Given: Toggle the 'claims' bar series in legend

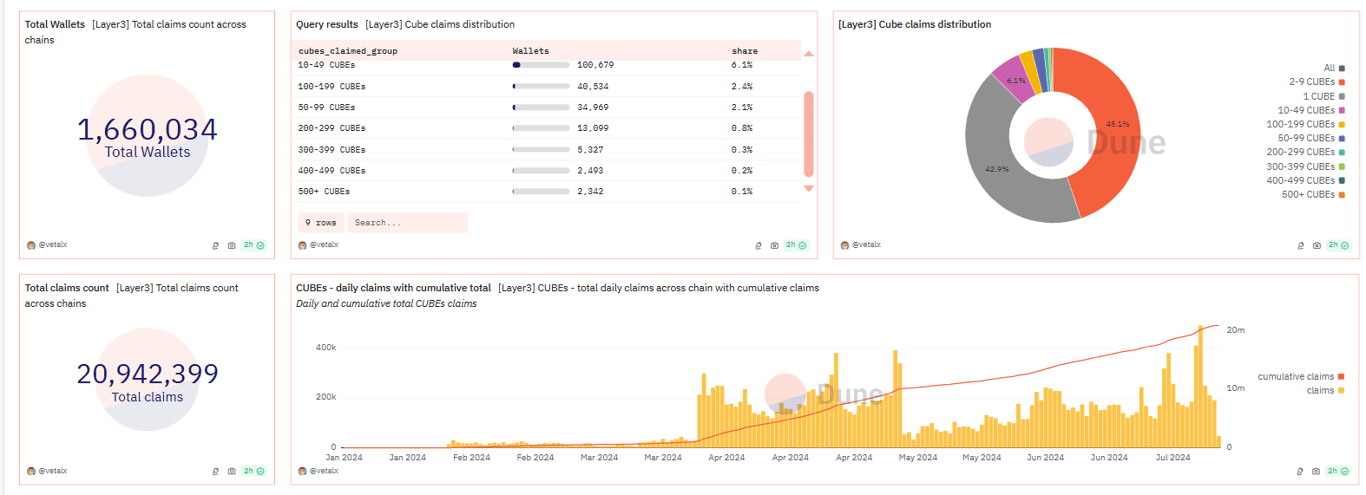Looking at the screenshot, I should 1326,391.
